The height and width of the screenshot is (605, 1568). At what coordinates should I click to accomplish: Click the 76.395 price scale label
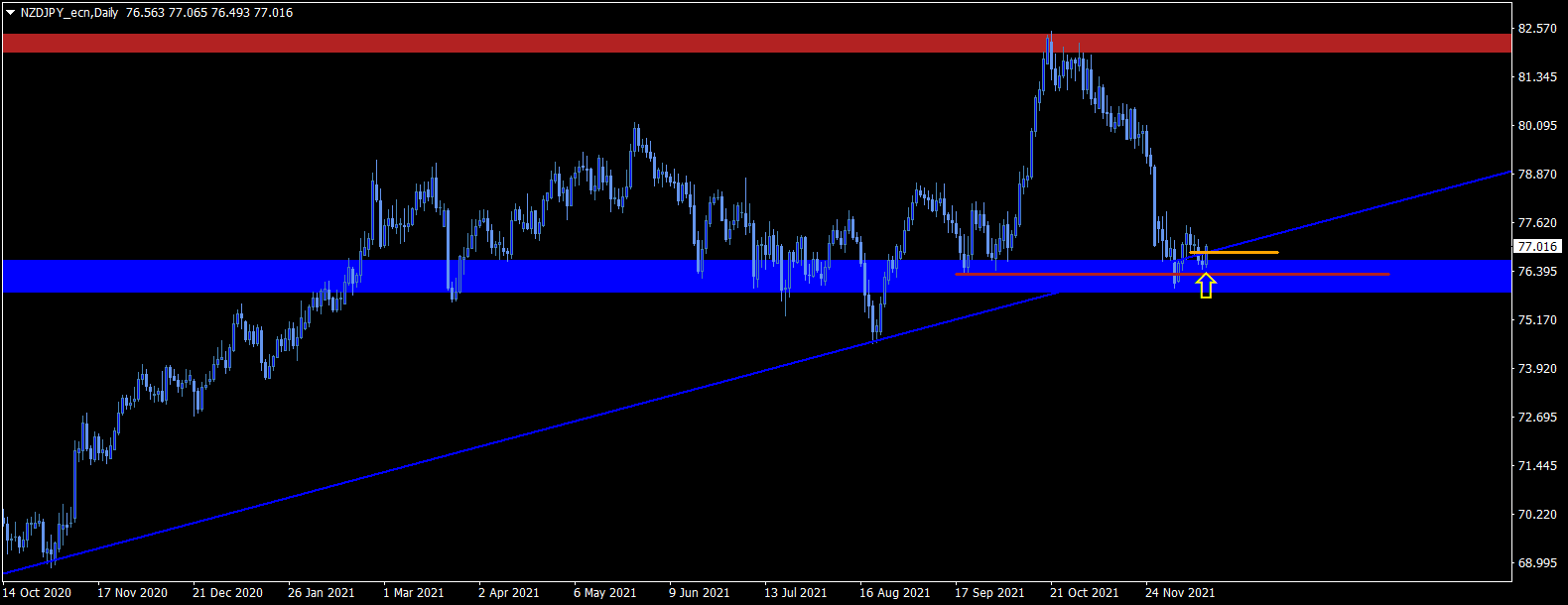(x=1537, y=272)
